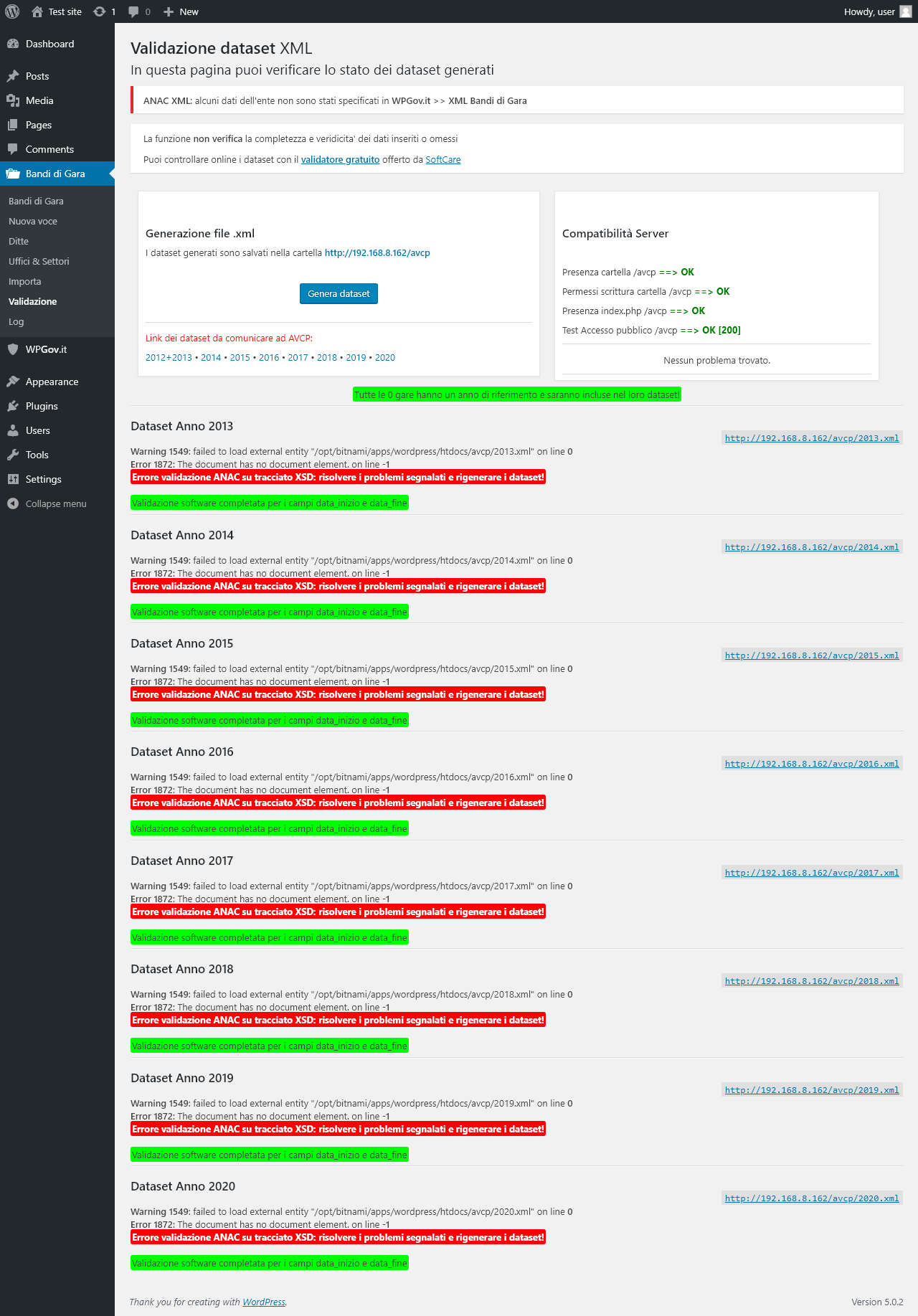The image size is (918, 1316).
Task: Open the http://192.168.8.162/avcp folder link
Action: pos(377,253)
